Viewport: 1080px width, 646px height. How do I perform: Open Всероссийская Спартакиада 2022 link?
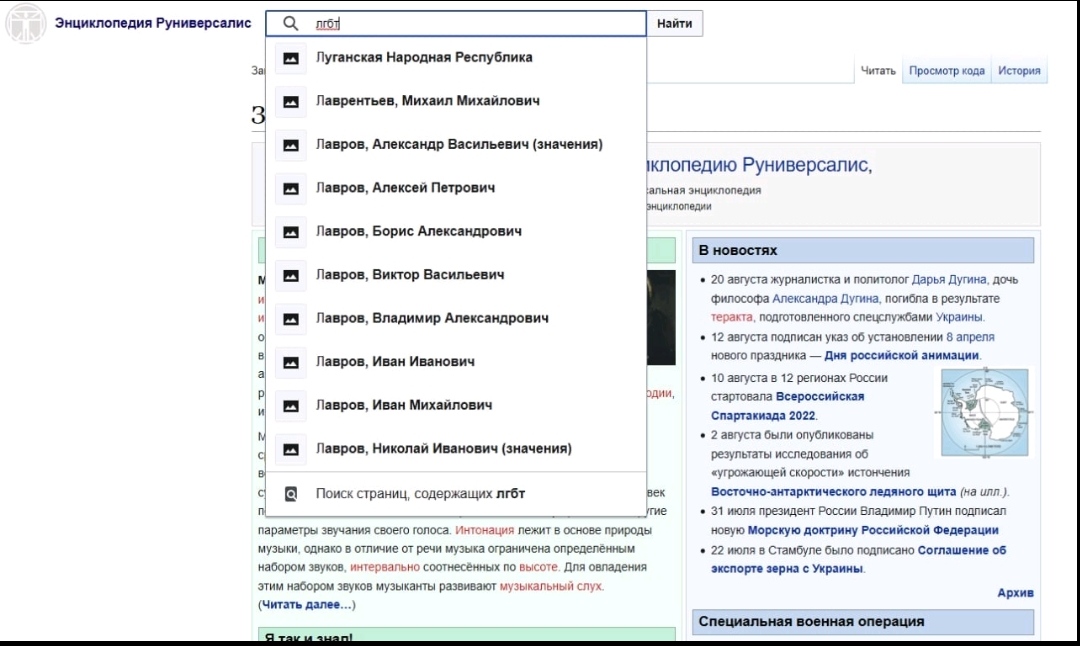(787, 406)
